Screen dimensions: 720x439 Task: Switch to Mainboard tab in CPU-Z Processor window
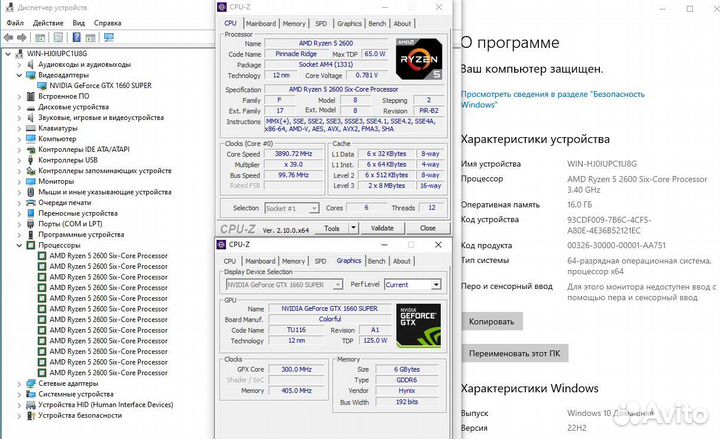coord(261,23)
